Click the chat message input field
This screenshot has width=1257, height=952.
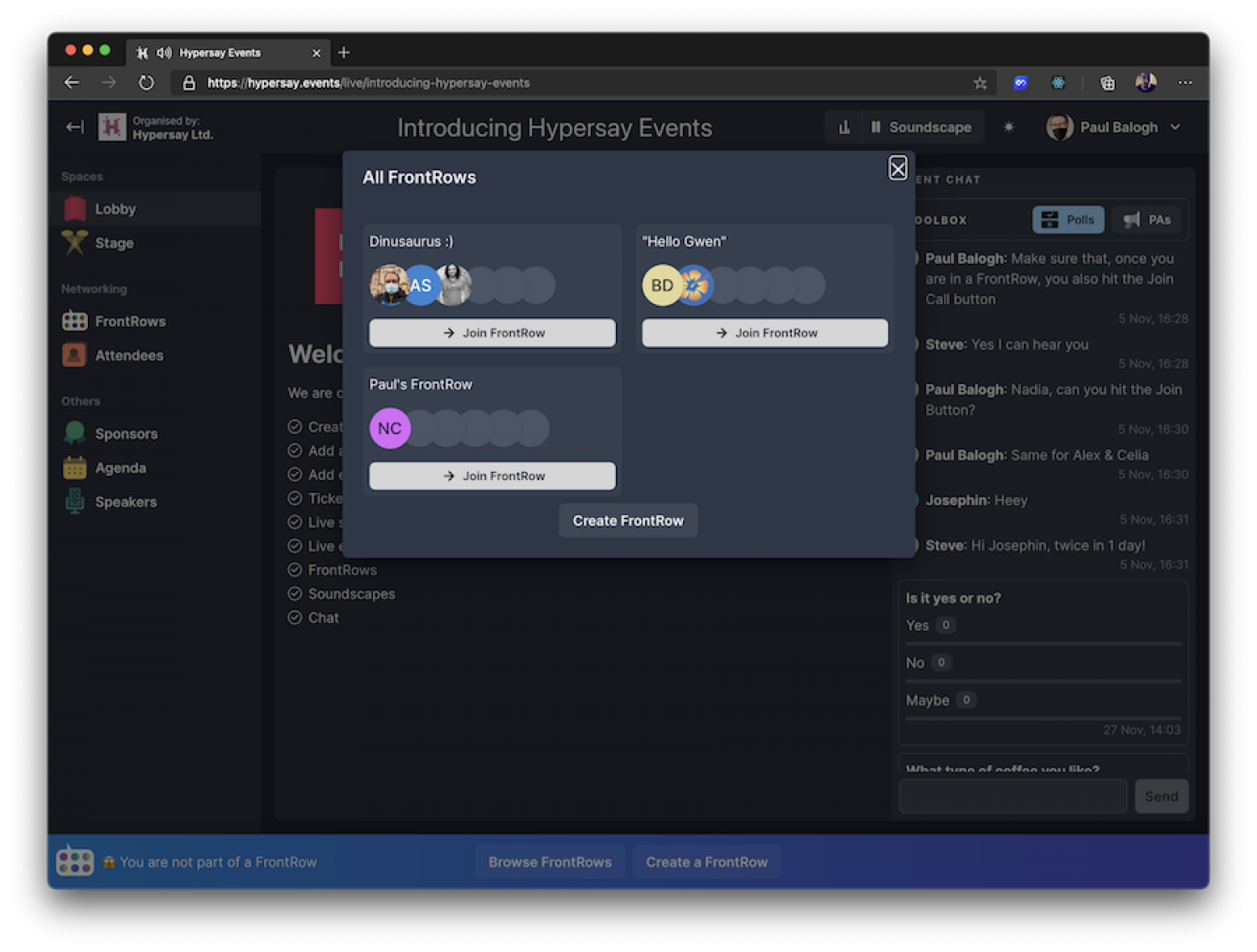[x=1012, y=796]
